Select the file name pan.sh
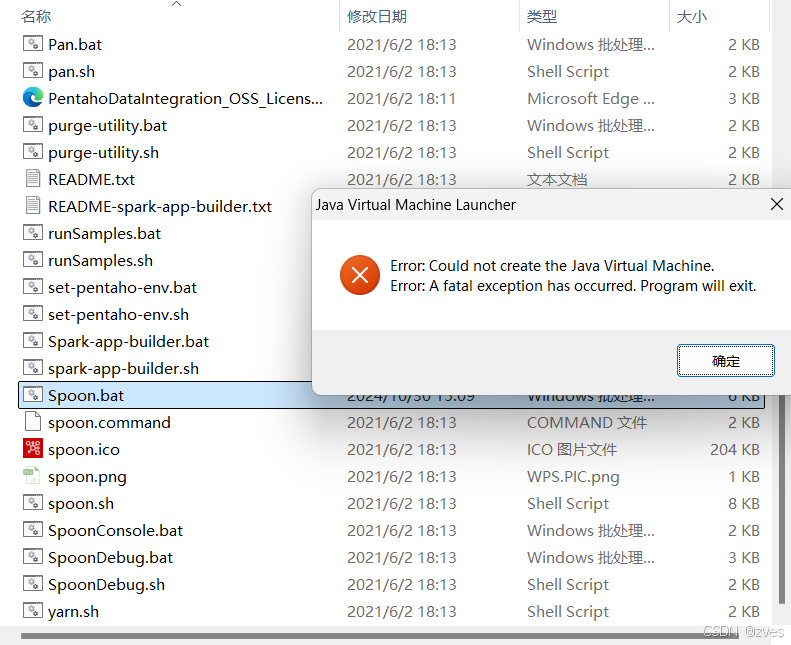 tap(71, 72)
